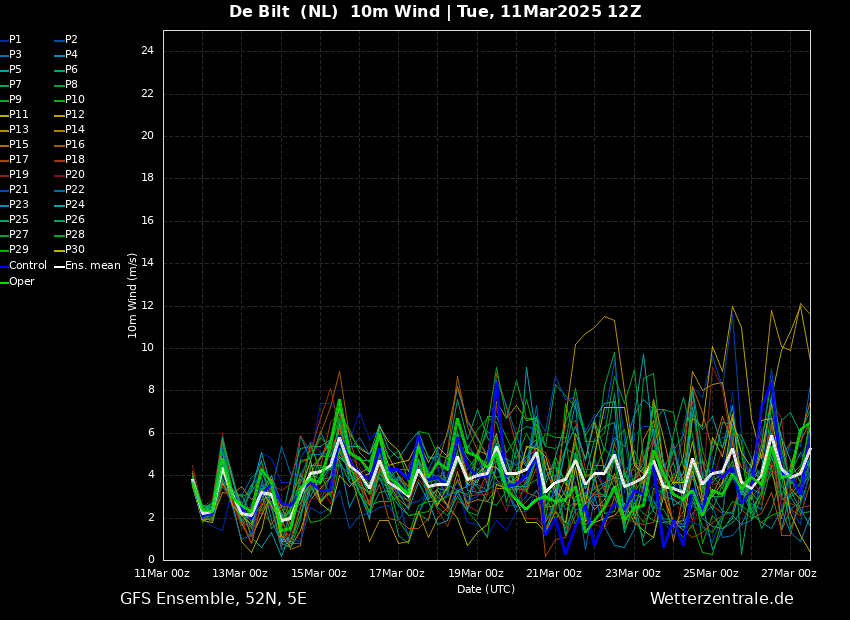Click the 11Mar 00z x-axis label
This screenshot has width=850, height=620.
tap(162, 573)
